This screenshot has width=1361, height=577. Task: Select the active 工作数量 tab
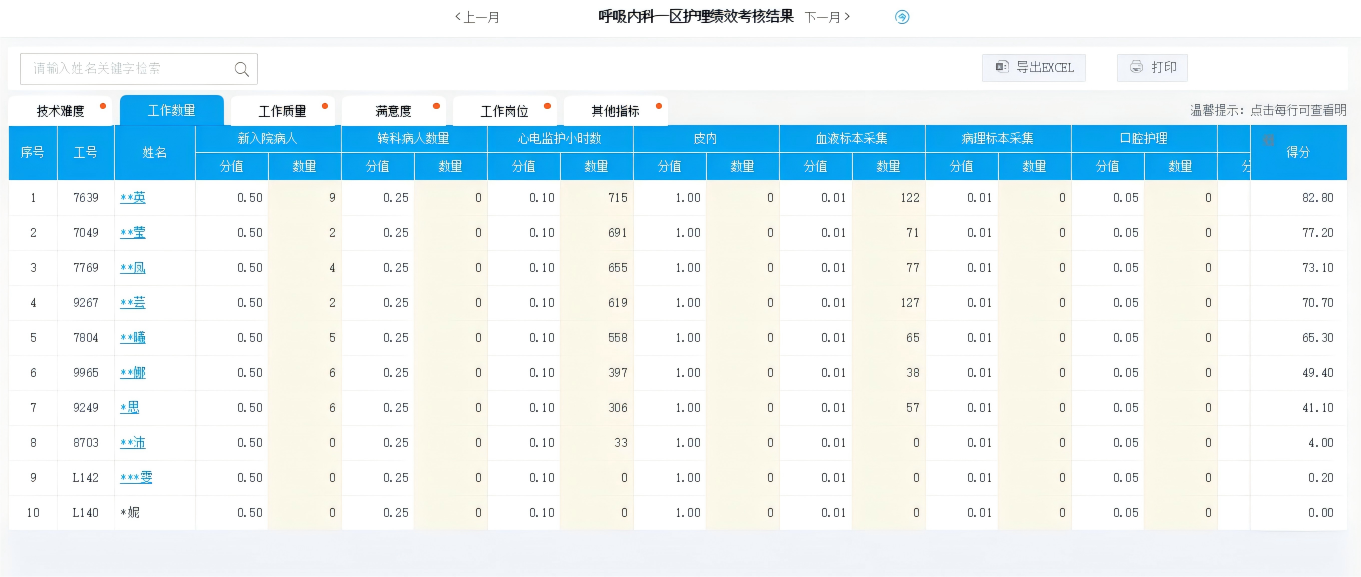pos(171,110)
